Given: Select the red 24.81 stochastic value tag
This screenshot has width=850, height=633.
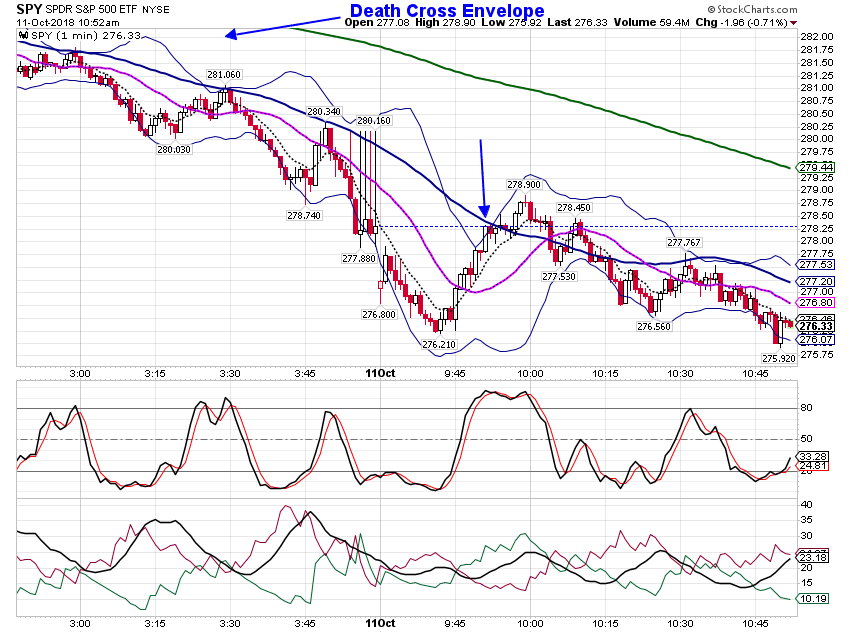Looking at the screenshot, I should click(x=812, y=466).
